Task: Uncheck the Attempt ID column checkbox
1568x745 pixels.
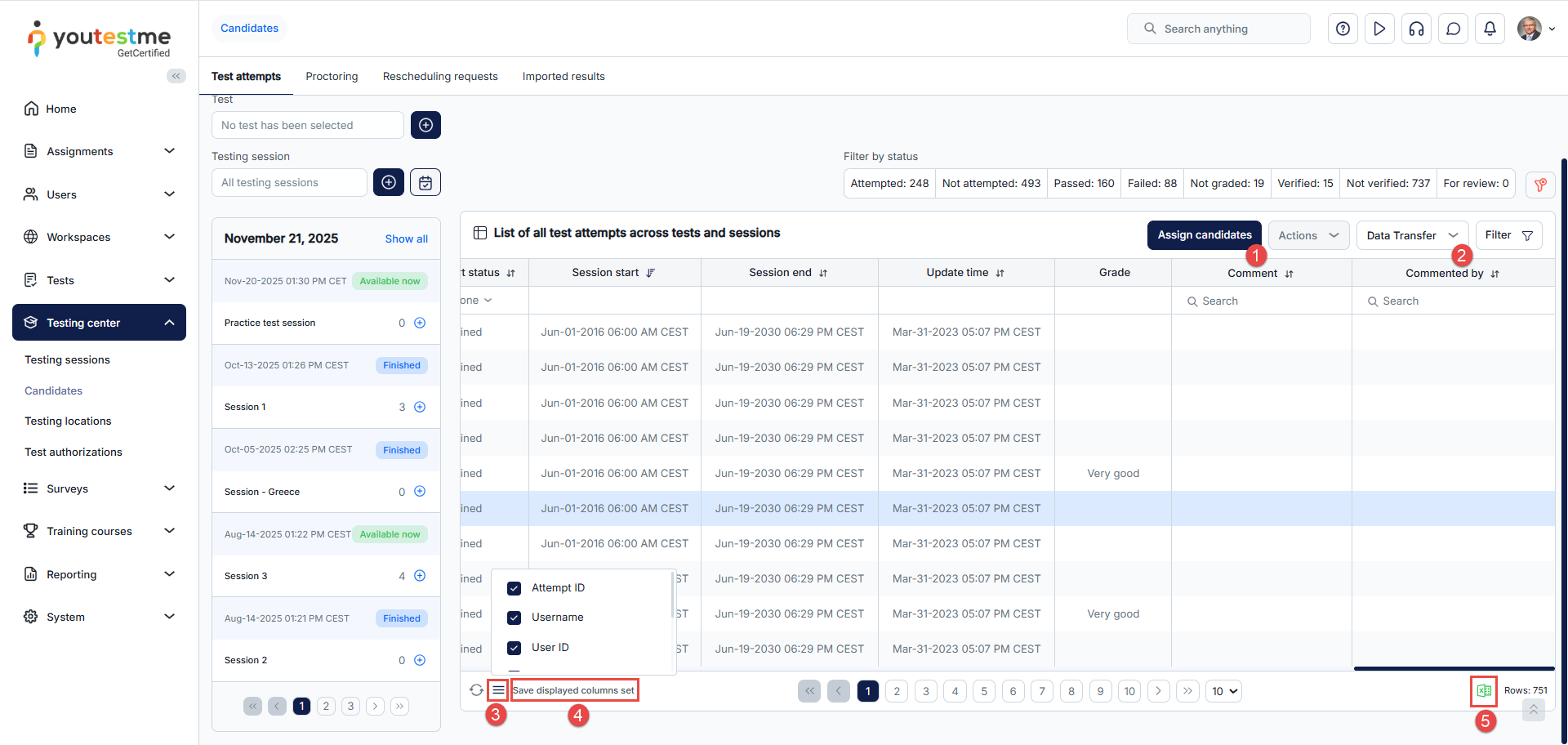Action: [x=514, y=588]
